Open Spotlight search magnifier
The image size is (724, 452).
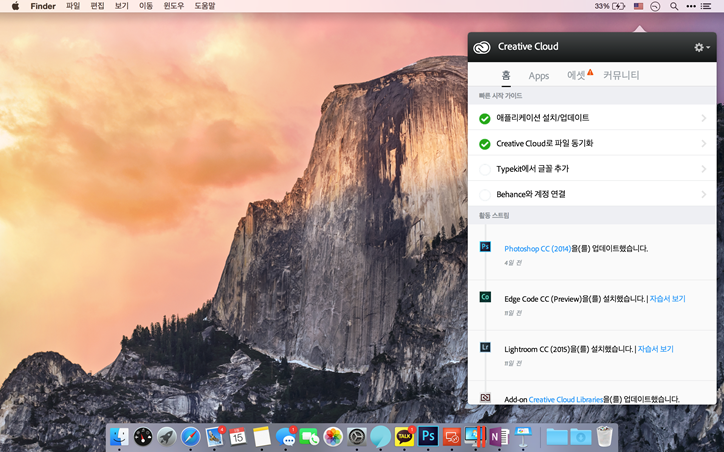tap(674, 6)
